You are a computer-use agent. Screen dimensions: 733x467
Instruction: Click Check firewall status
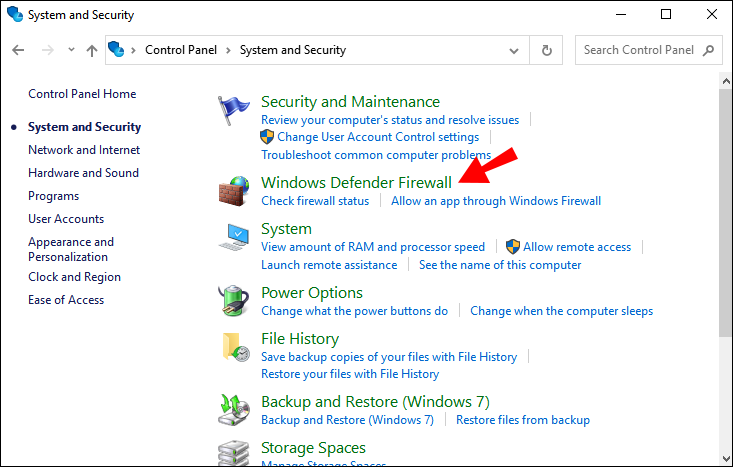click(x=315, y=201)
